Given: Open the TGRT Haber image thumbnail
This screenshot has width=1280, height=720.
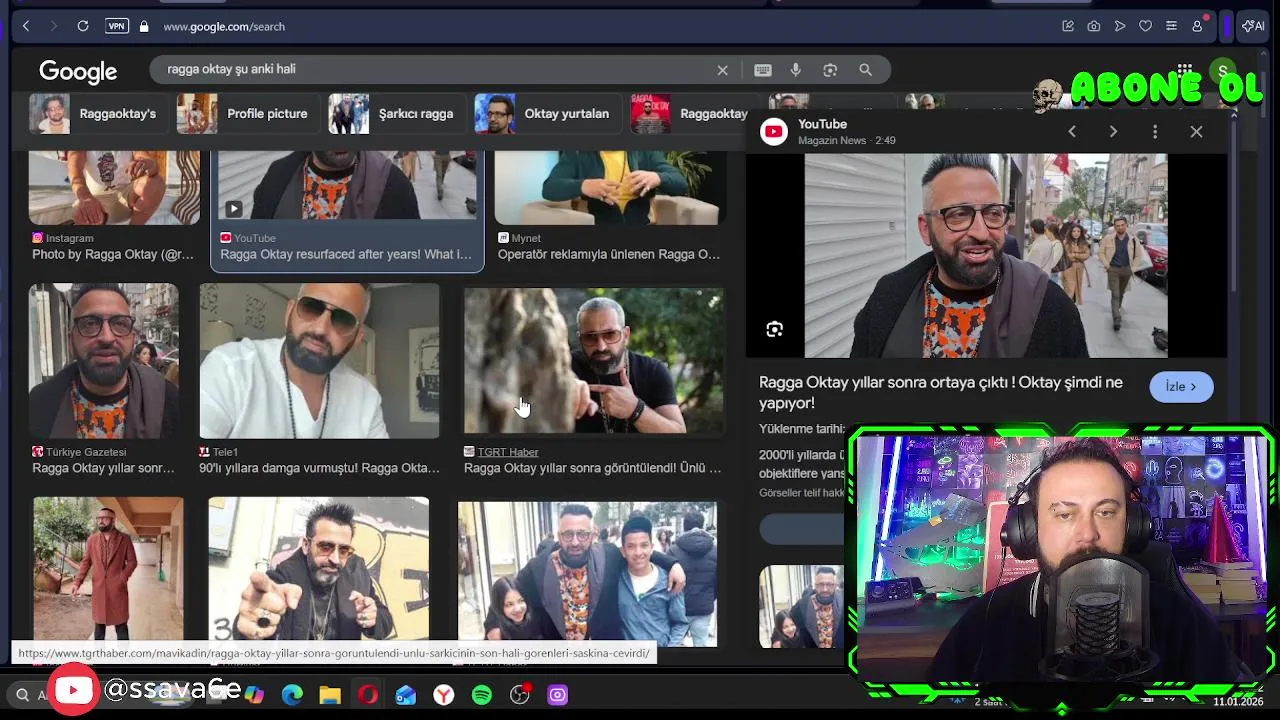Looking at the screenshot, I should (x=594, y=361).
